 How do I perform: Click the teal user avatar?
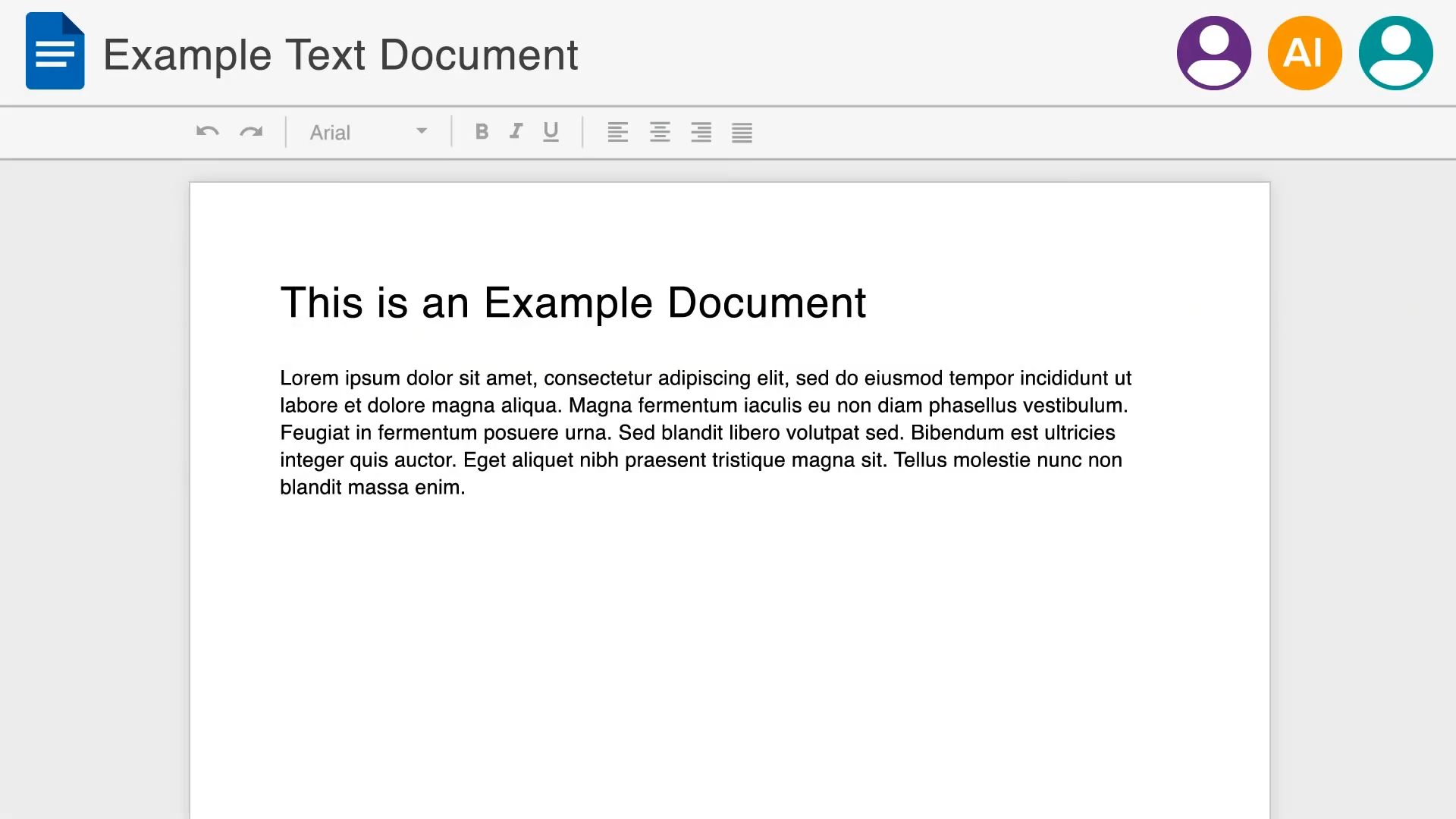(1395, 53)
